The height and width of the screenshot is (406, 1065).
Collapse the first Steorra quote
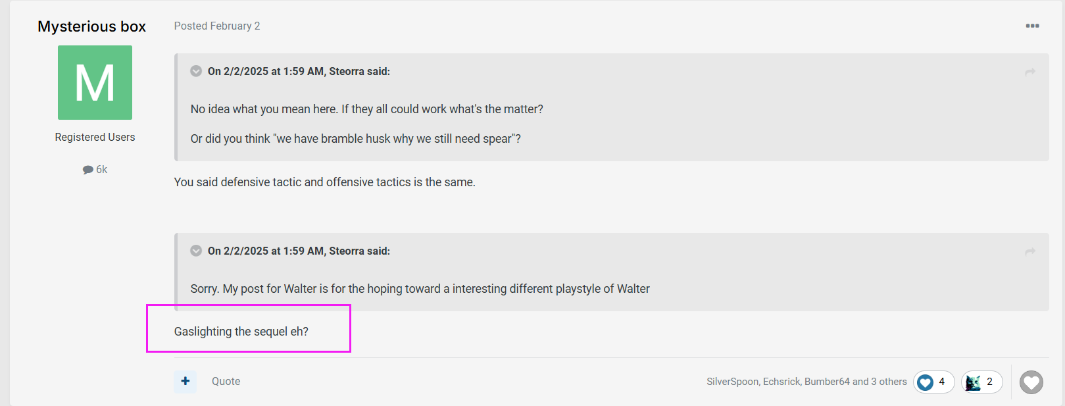(196, 71)
